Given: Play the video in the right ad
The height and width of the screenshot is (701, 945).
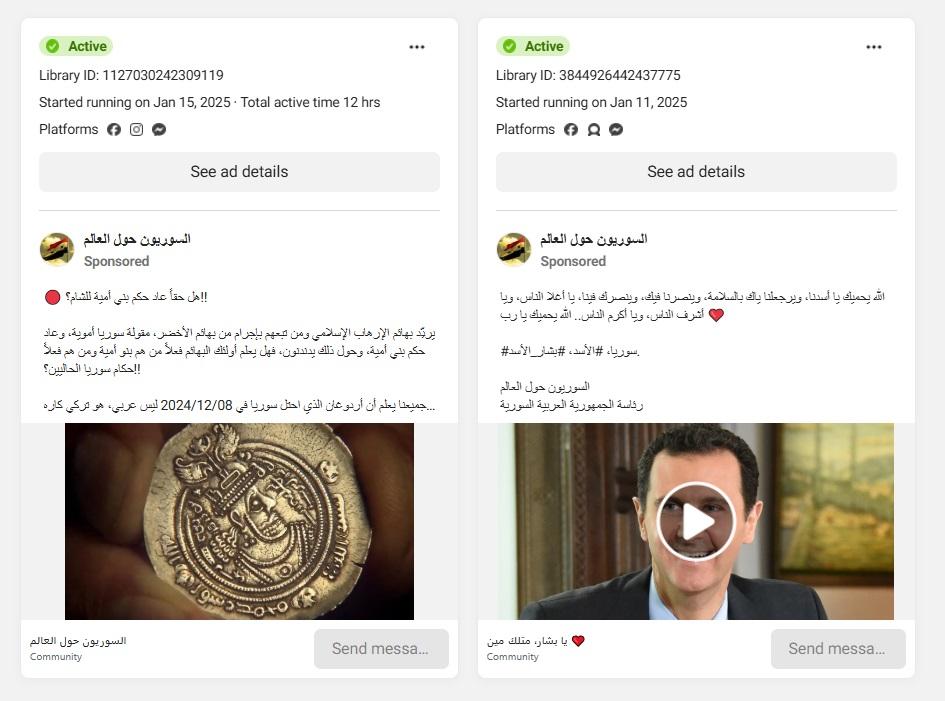Looking at the screenshot, I should tap(696, 521).
